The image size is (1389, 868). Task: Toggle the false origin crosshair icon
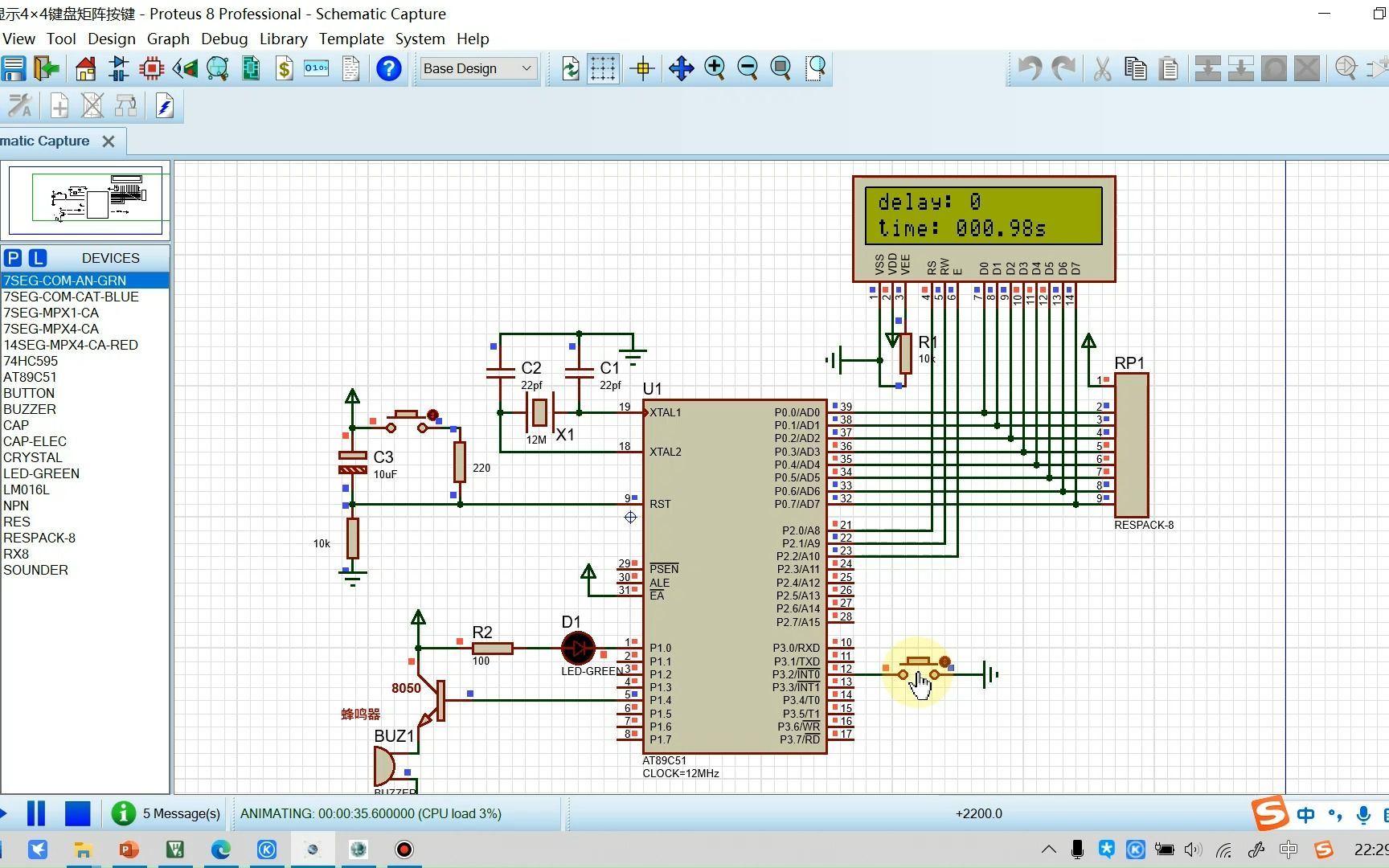tap(642, 68)
